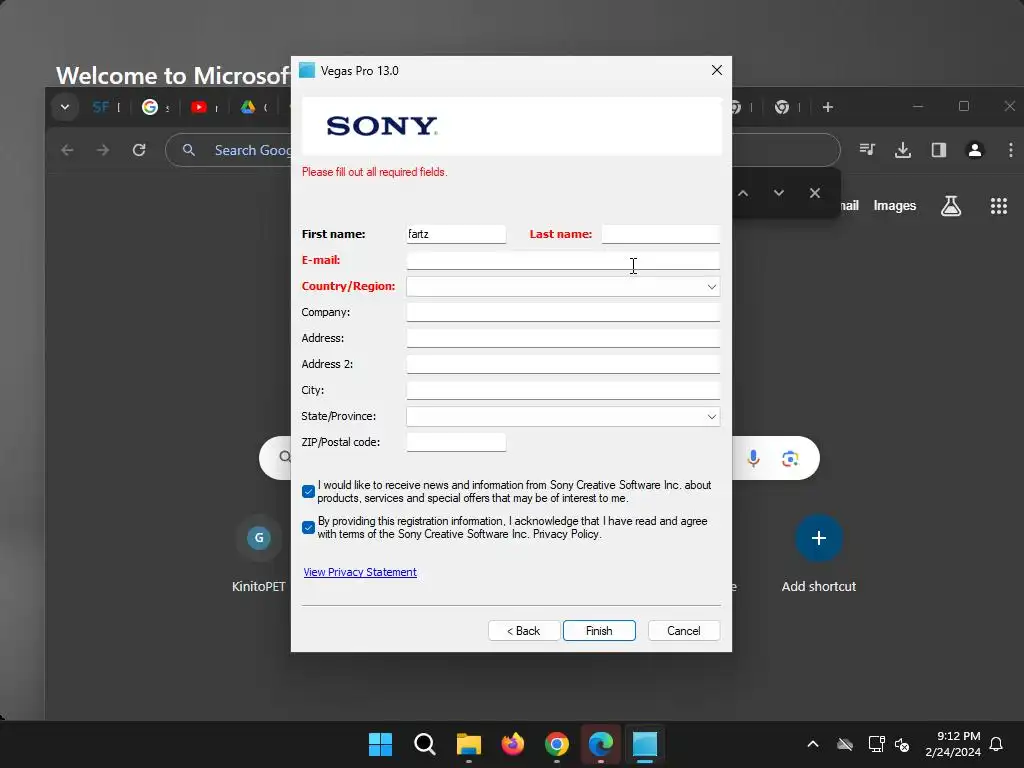Open the muted volume tray icon
The height and width of the screenshot is (768, 1024).
tap(902, 744)
